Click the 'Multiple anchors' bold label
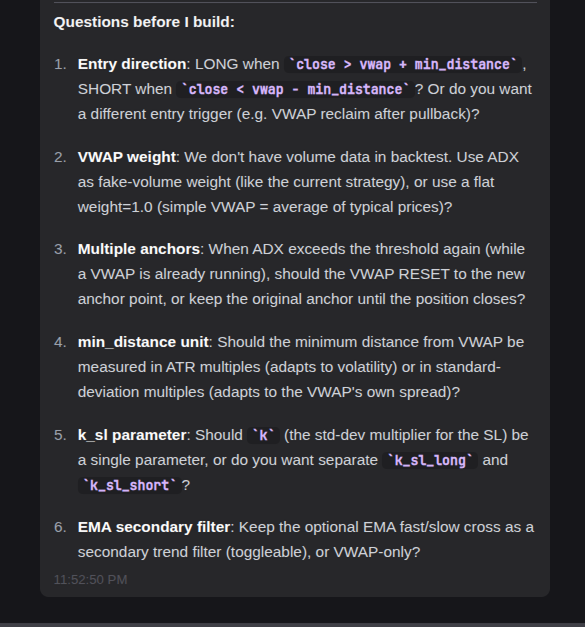 (139, 249)
